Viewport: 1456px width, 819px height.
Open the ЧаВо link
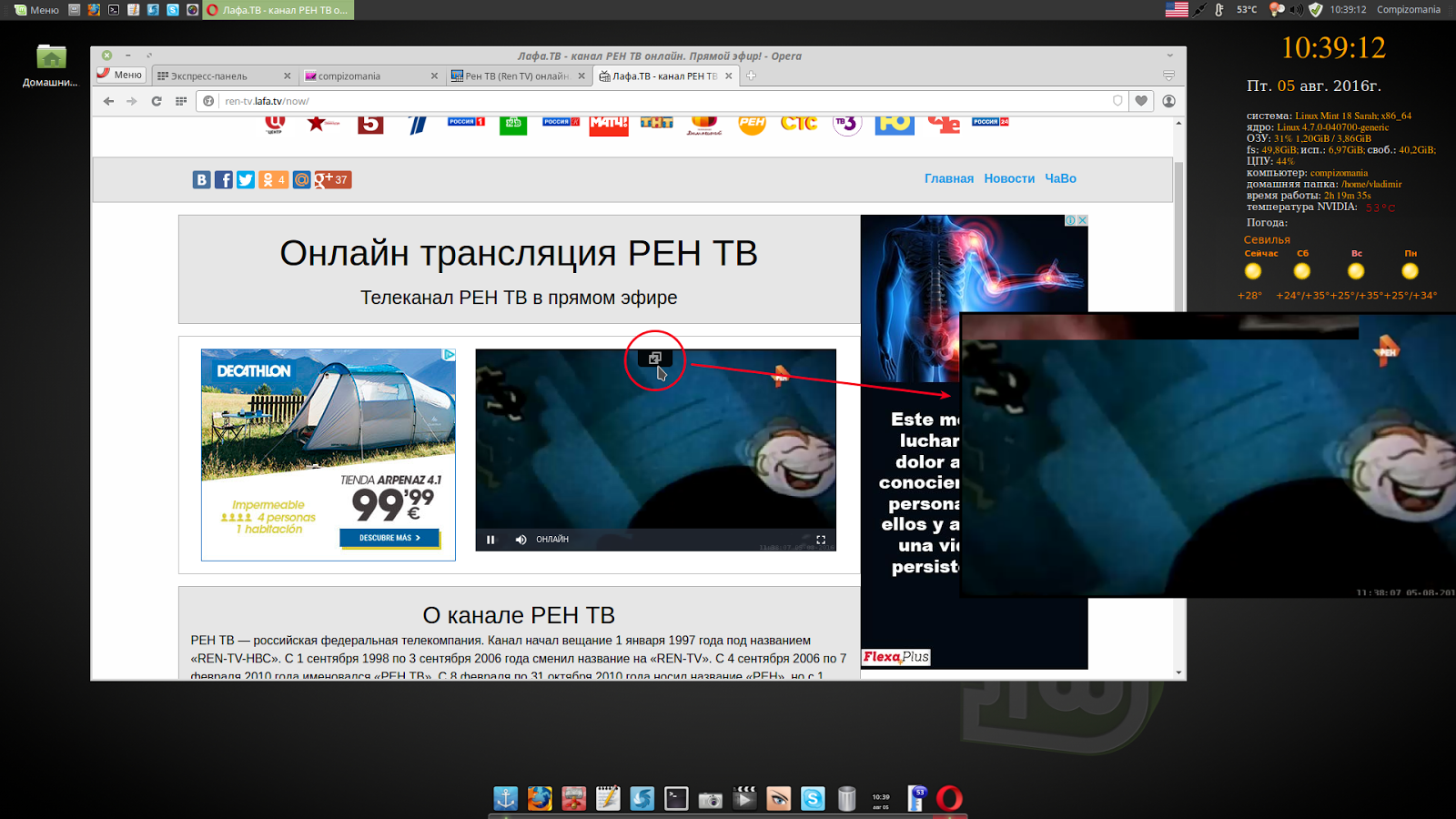1060,178
